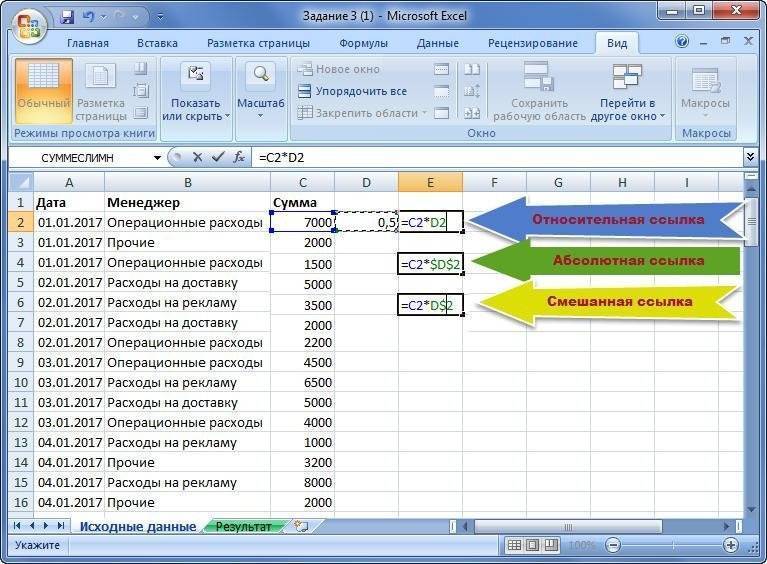Toggle Page Layout view in the status bar
This screenshot has width=767, height=564.
[533, 546]
